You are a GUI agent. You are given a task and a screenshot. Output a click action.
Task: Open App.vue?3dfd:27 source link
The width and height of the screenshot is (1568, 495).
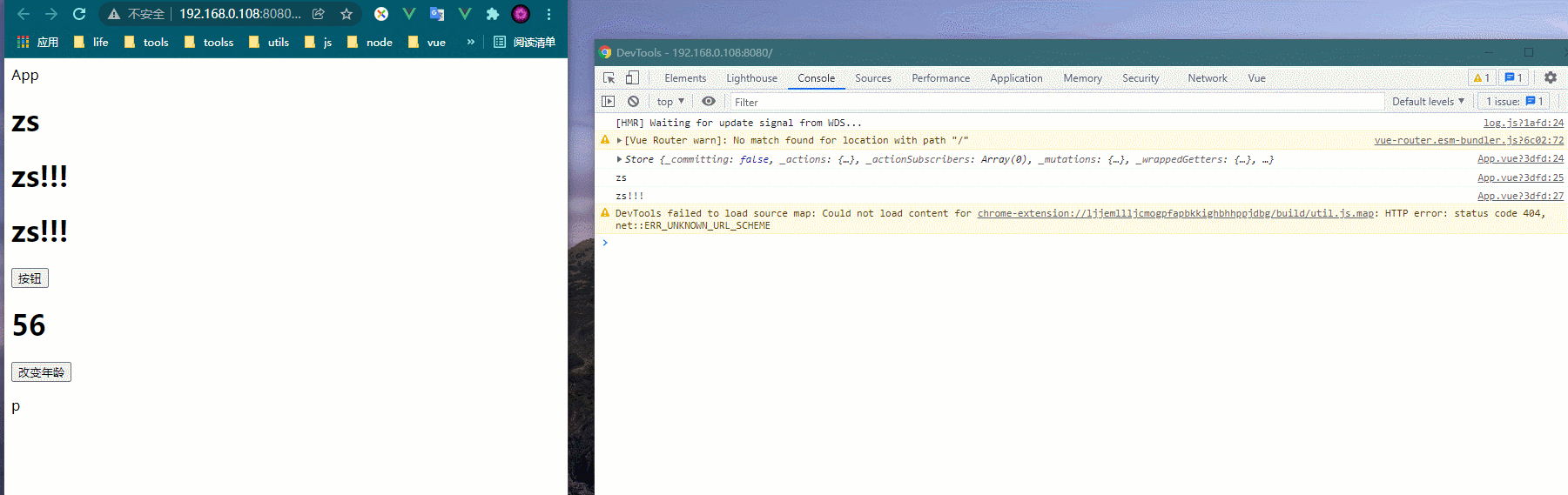[1520, 196]
